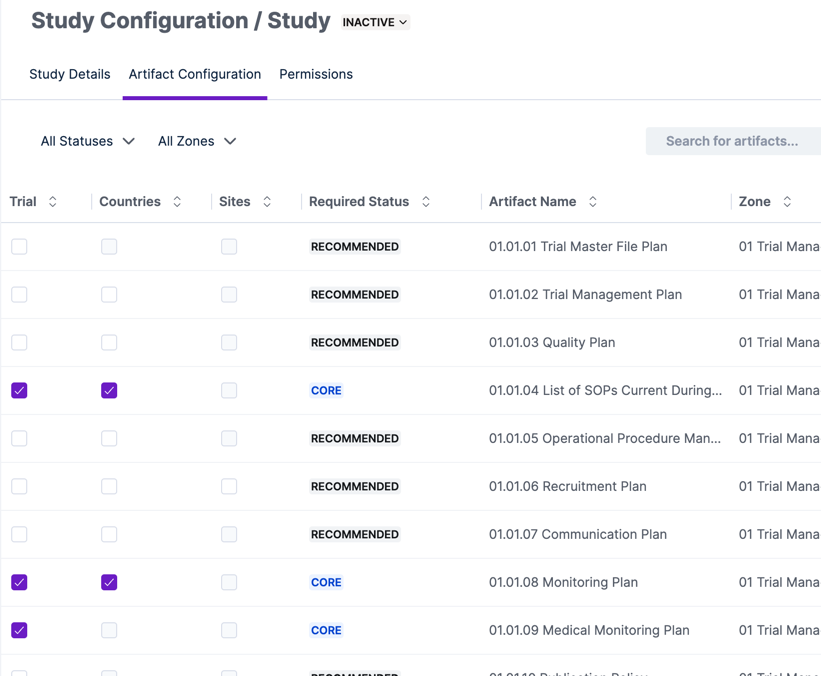The image size is (821, 676).
Task: Sort by the Trial column sort icon
Action: pos(53,202)
